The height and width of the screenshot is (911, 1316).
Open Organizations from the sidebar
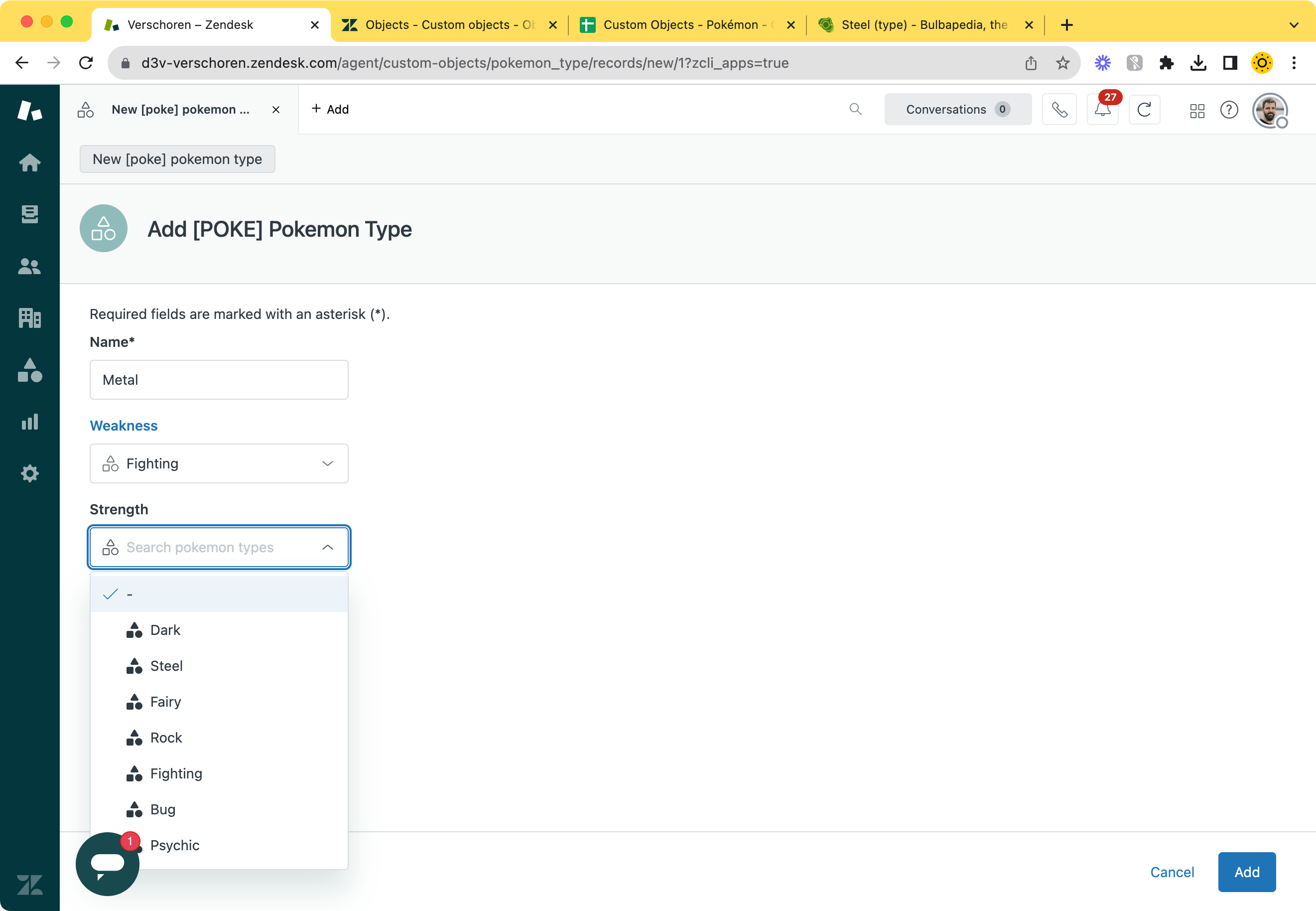29,318
